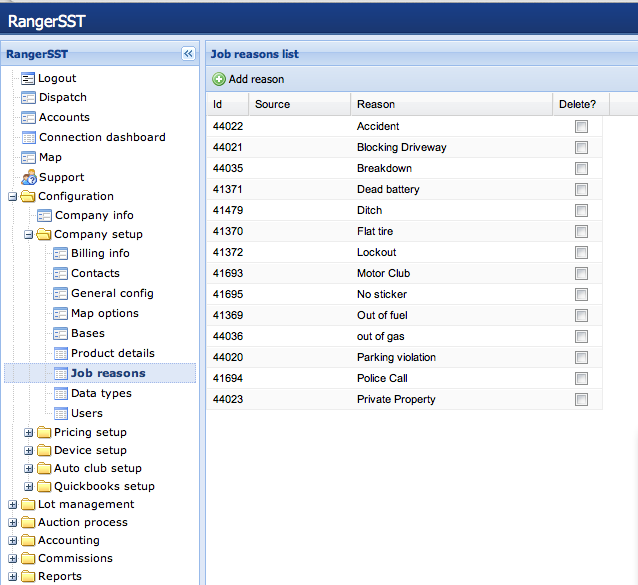Click the Billing info form icon
Viewport: 638px width, 585px height.
coord(60,253)
